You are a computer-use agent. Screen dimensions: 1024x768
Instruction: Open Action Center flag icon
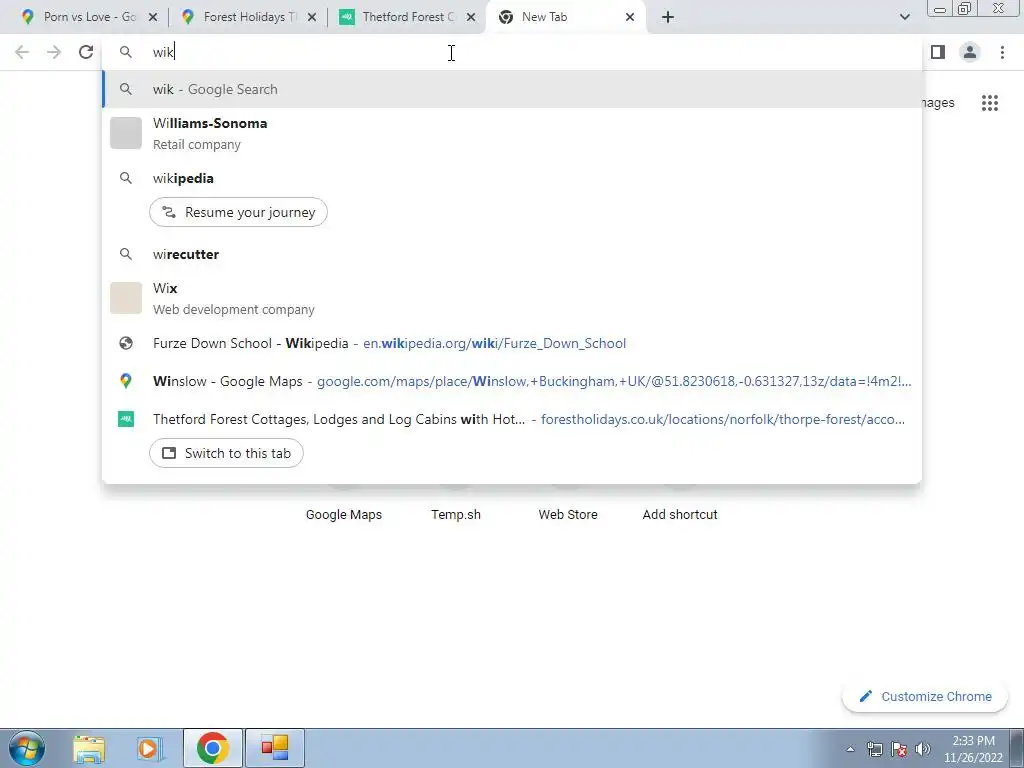pos(899,749)
